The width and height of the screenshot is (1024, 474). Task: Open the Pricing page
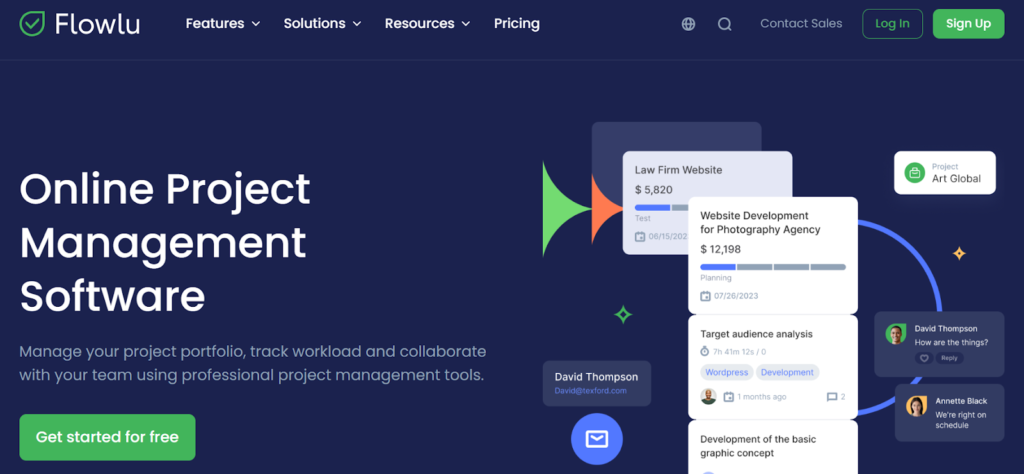pyautogui.click(x=516, y=24)
